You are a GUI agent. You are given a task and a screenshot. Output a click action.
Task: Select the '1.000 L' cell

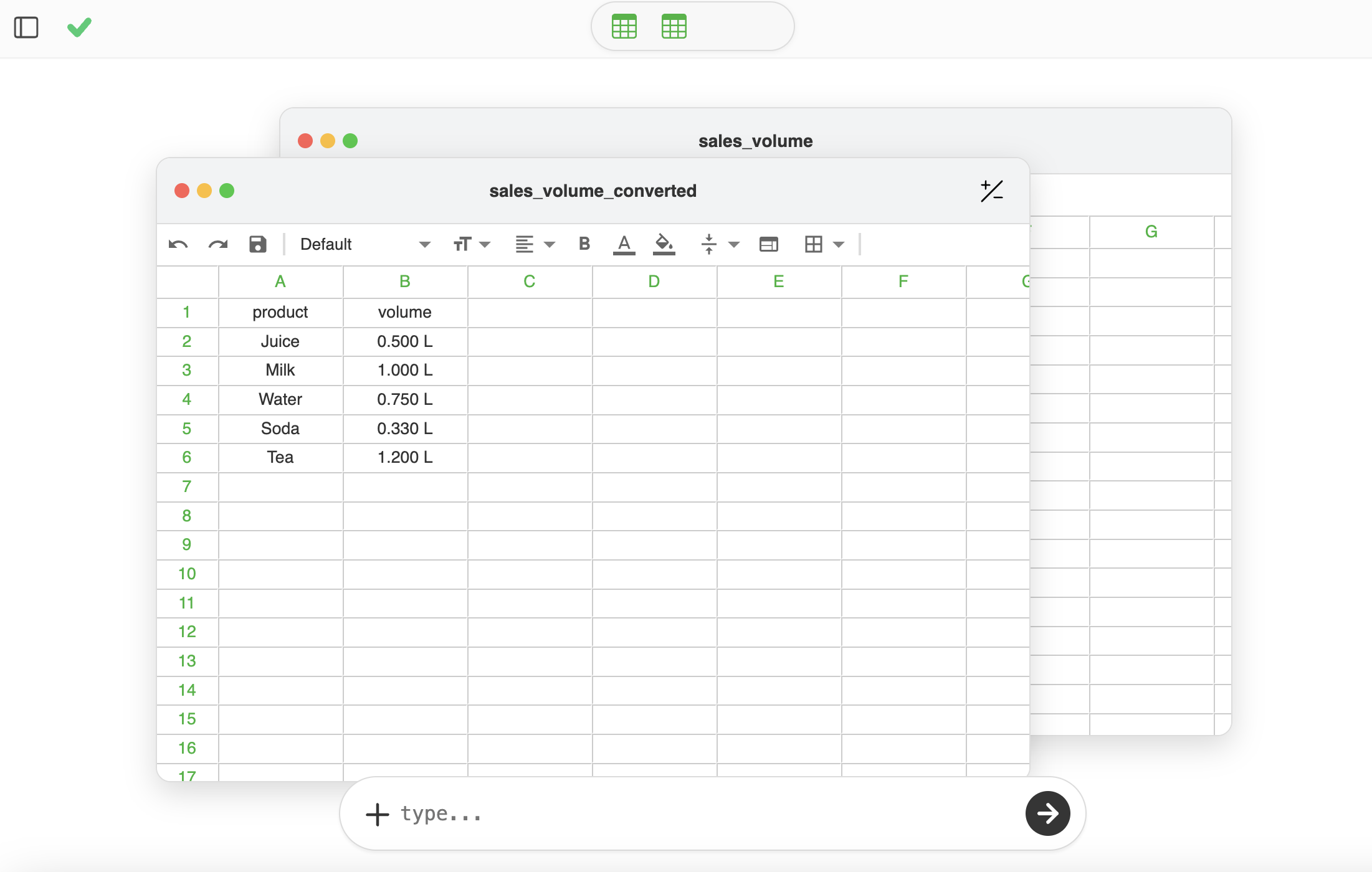coord(405,370)
